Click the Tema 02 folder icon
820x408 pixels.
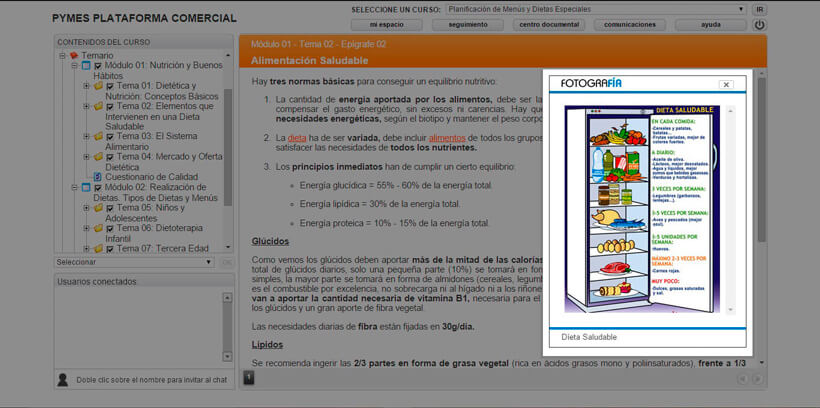[98, 106]
